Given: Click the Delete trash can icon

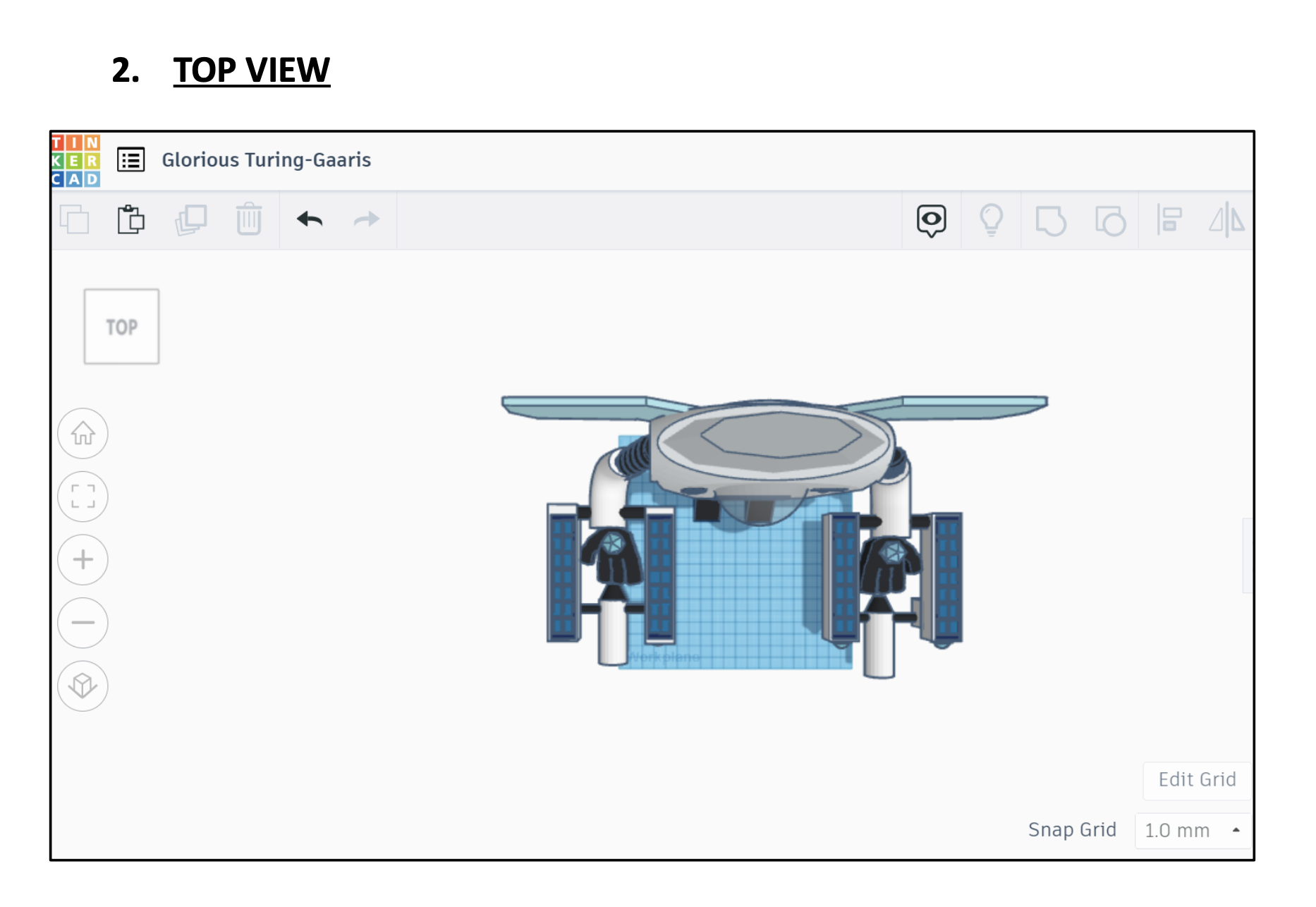Looking at the screenshot, I should click(249, 219).
